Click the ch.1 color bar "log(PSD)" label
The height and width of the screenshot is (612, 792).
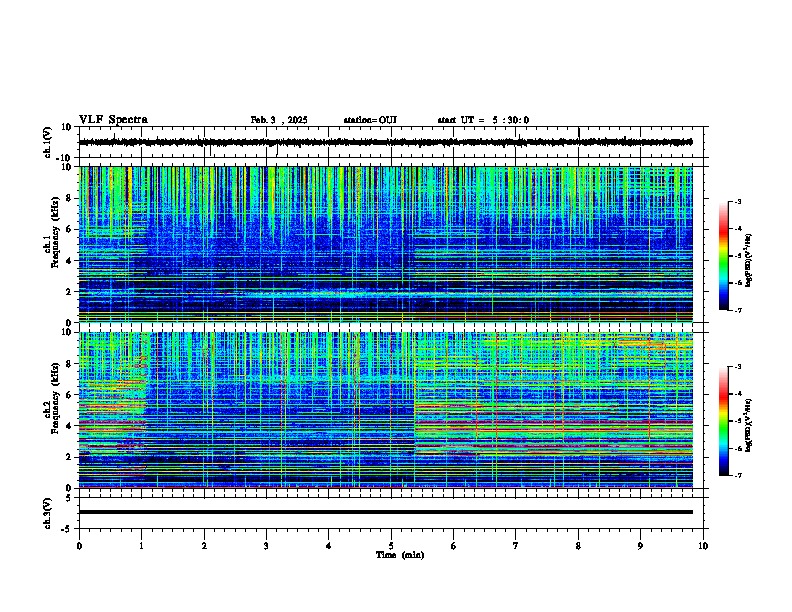pyautogui.click(x=749, y=260)
